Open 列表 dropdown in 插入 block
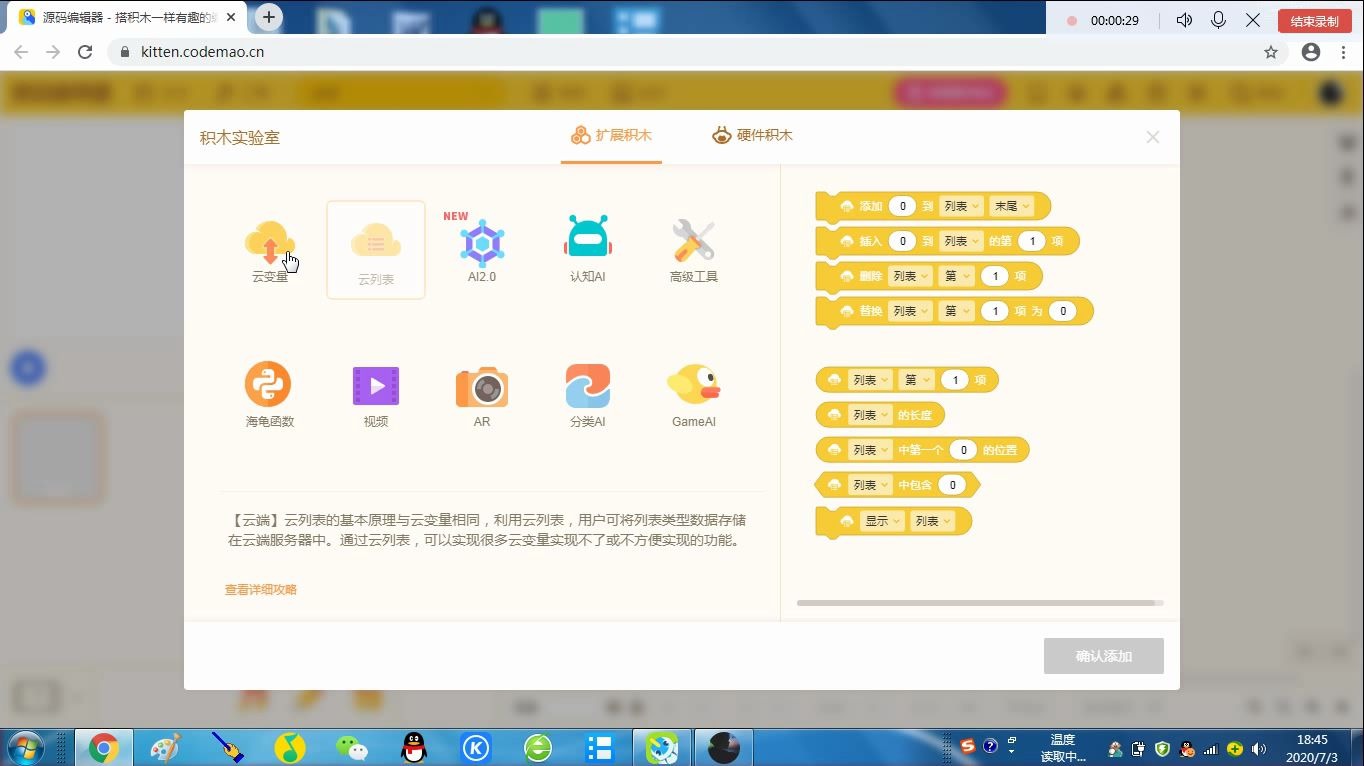 [x=961, y=241]
